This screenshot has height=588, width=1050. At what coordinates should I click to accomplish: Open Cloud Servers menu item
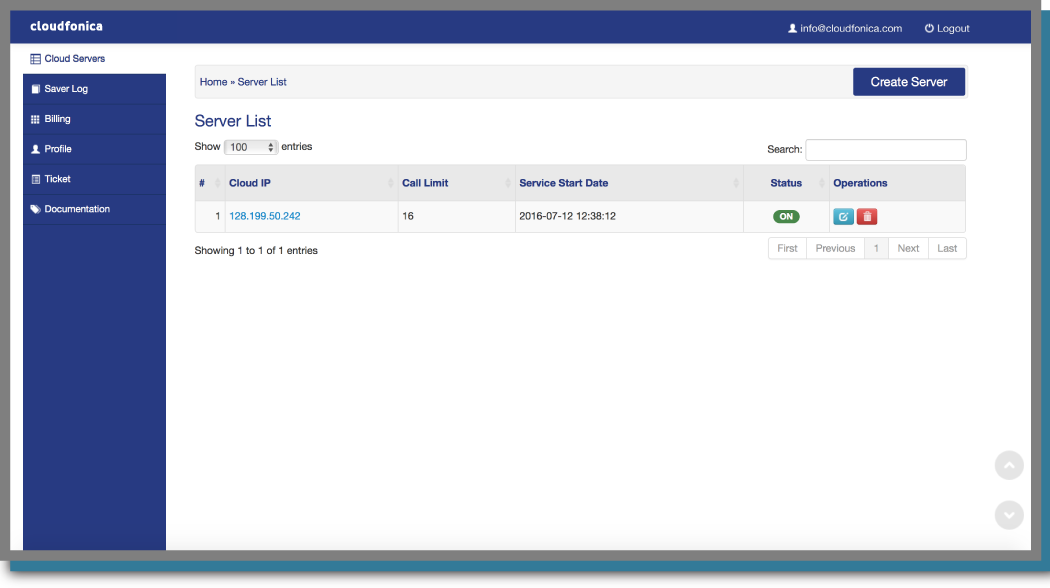(94, 59)
